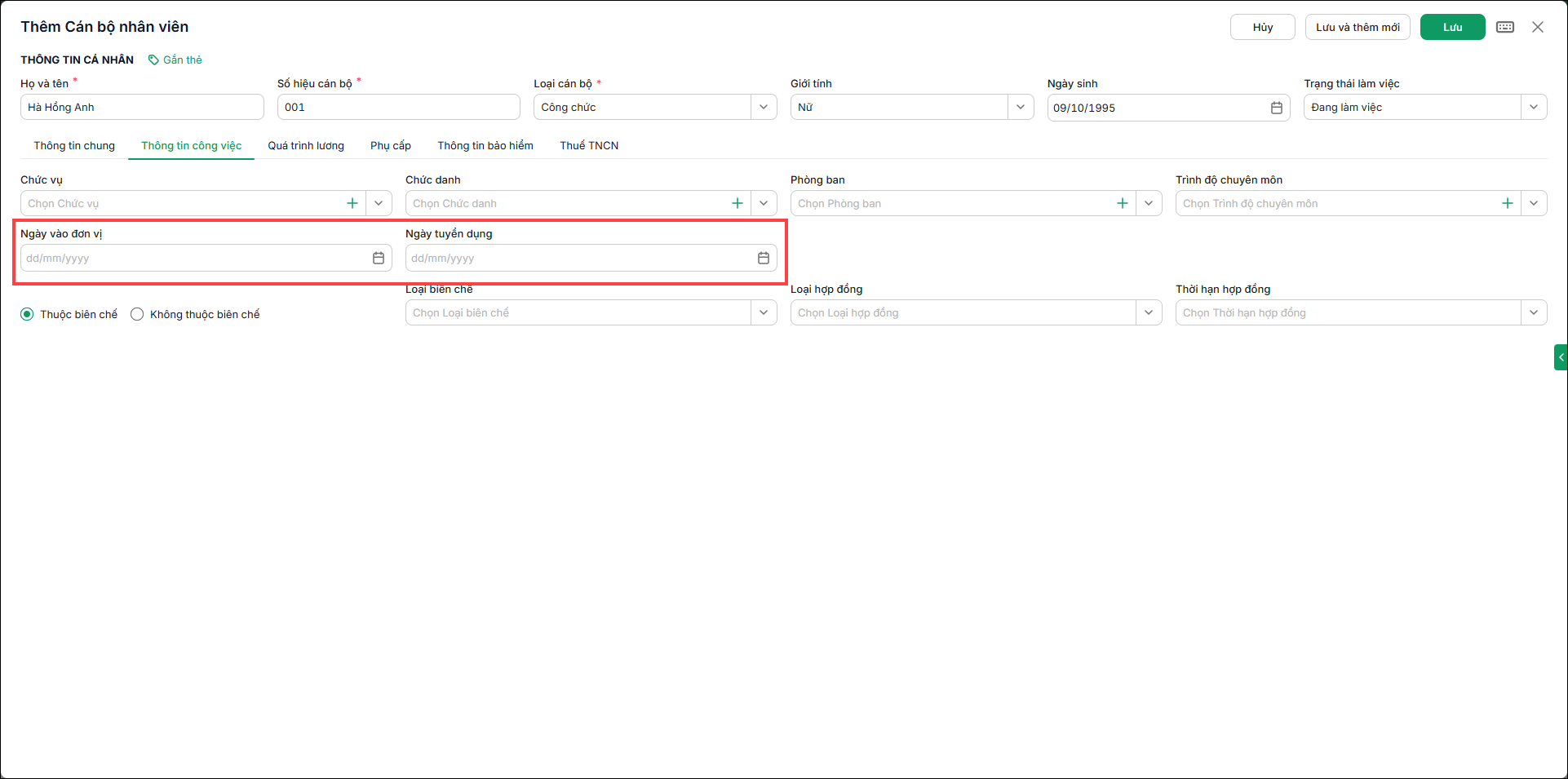Expand the Giới tính dropdown
The image size is (1568, 779).
pos(1021,107)
